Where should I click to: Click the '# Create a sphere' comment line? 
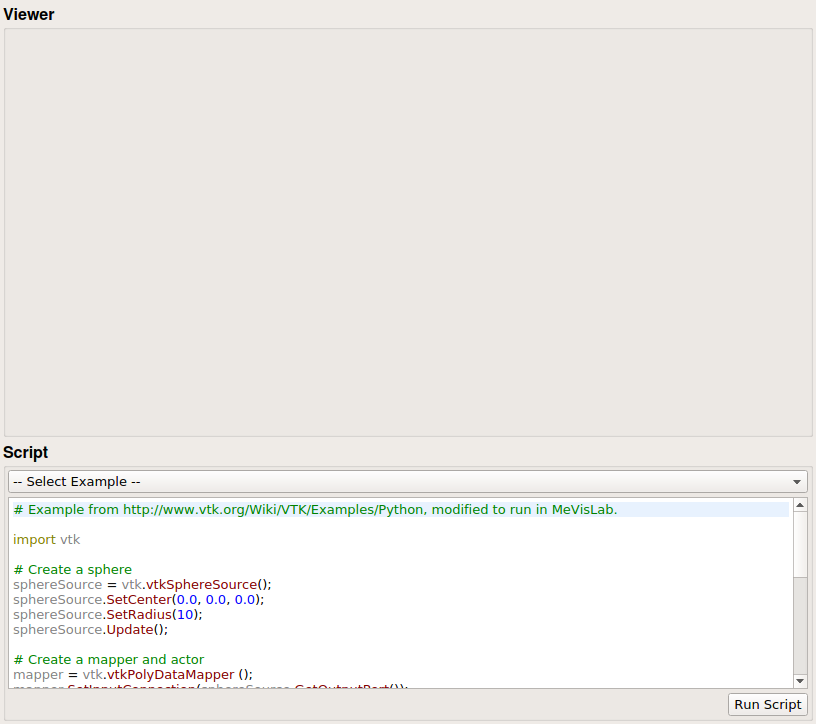pos(72,570)
